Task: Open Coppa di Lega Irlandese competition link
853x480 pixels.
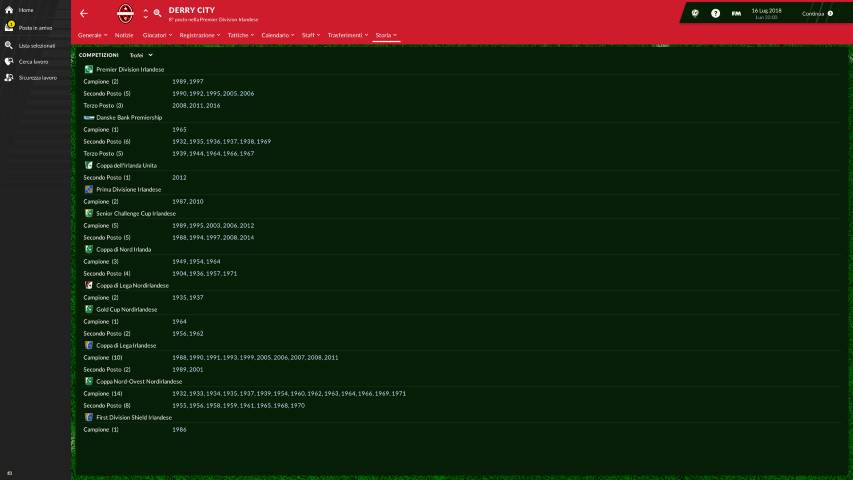Action: coord(126,346)
